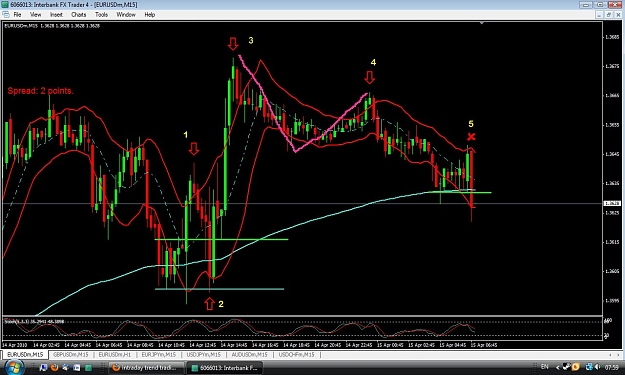Click the 1.3655 price axis label
This screenshot has width=625, height=375.
tap(612, 125)
